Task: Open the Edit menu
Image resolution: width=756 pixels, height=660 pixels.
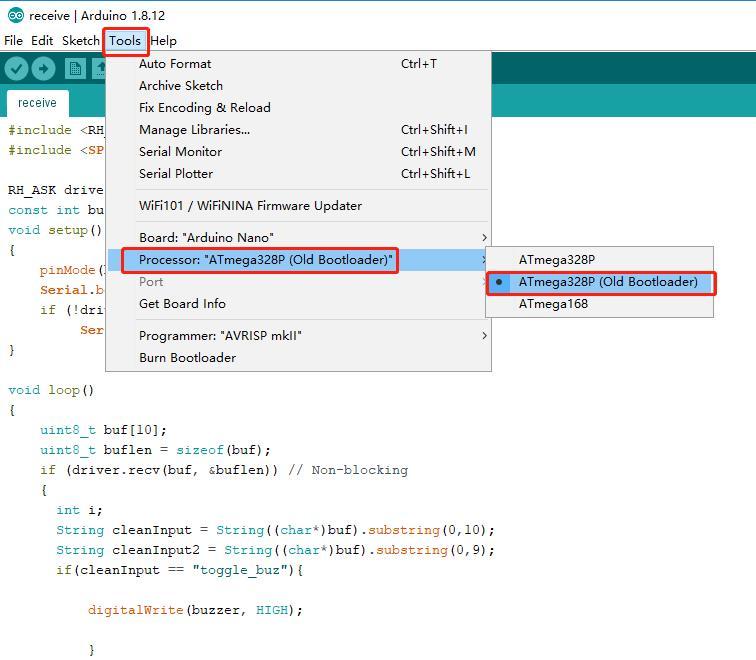Action: pos(42,41)
